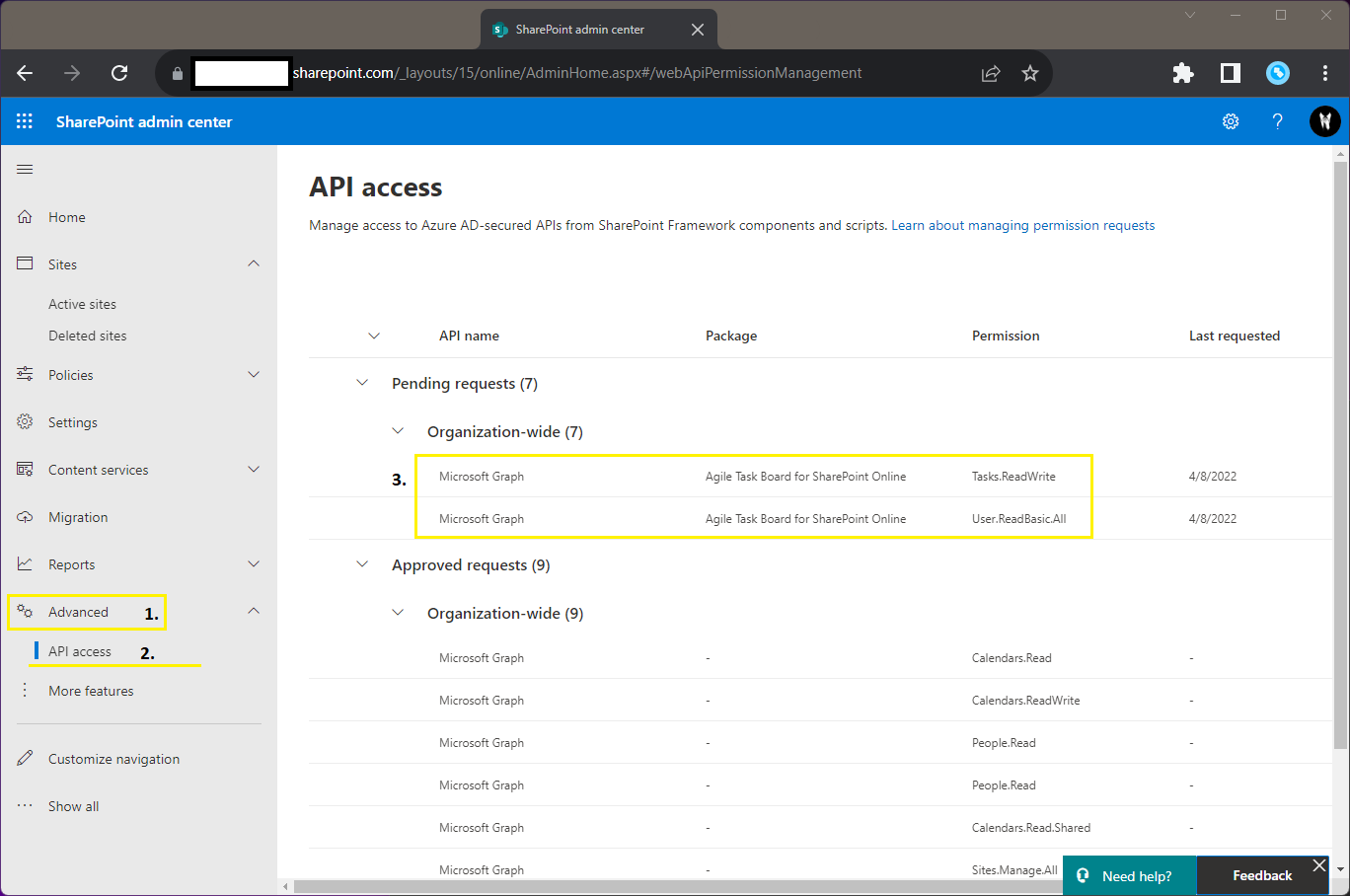Click the Sites icon in sidebar
The image size is (1350, 896).
[25, 264]
